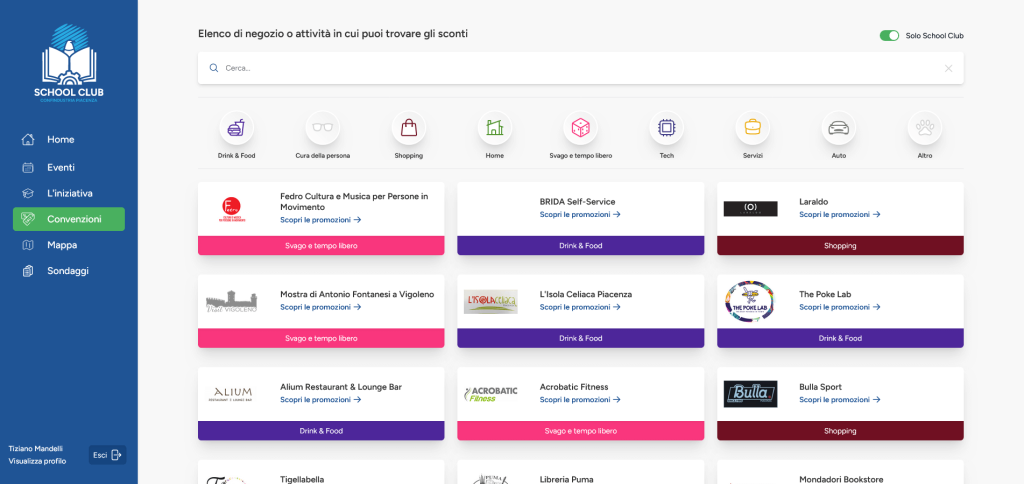Open Scopri le promozioni for Acrobatic Fitness
The width and height of the screenshot is (1024, 484).
pyautogui.click(x=580, y=400)
